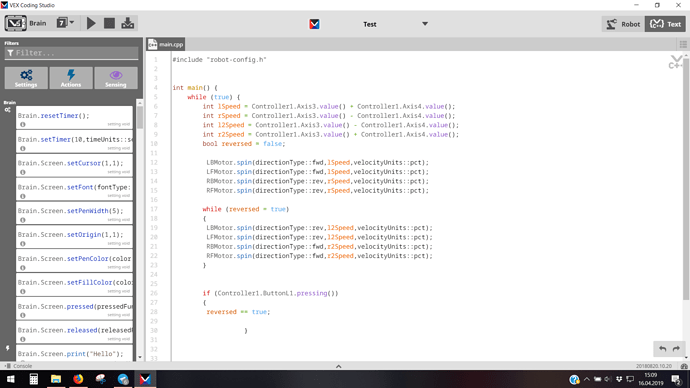
Task: Focus the Filter search field
Action: click(71, 53)
